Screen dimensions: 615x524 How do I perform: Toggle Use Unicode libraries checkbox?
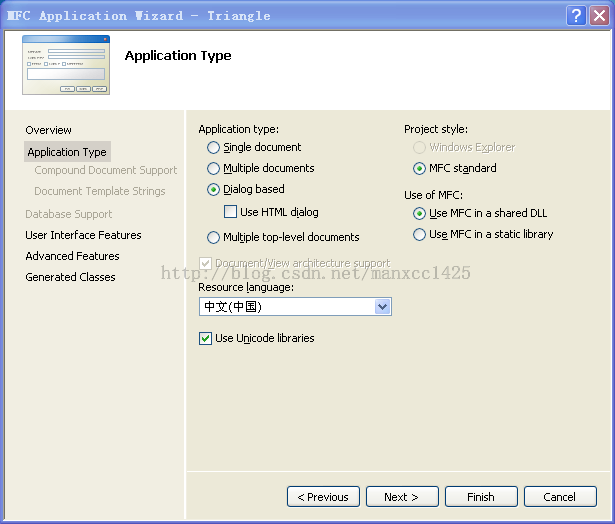[x=206, y=339]
